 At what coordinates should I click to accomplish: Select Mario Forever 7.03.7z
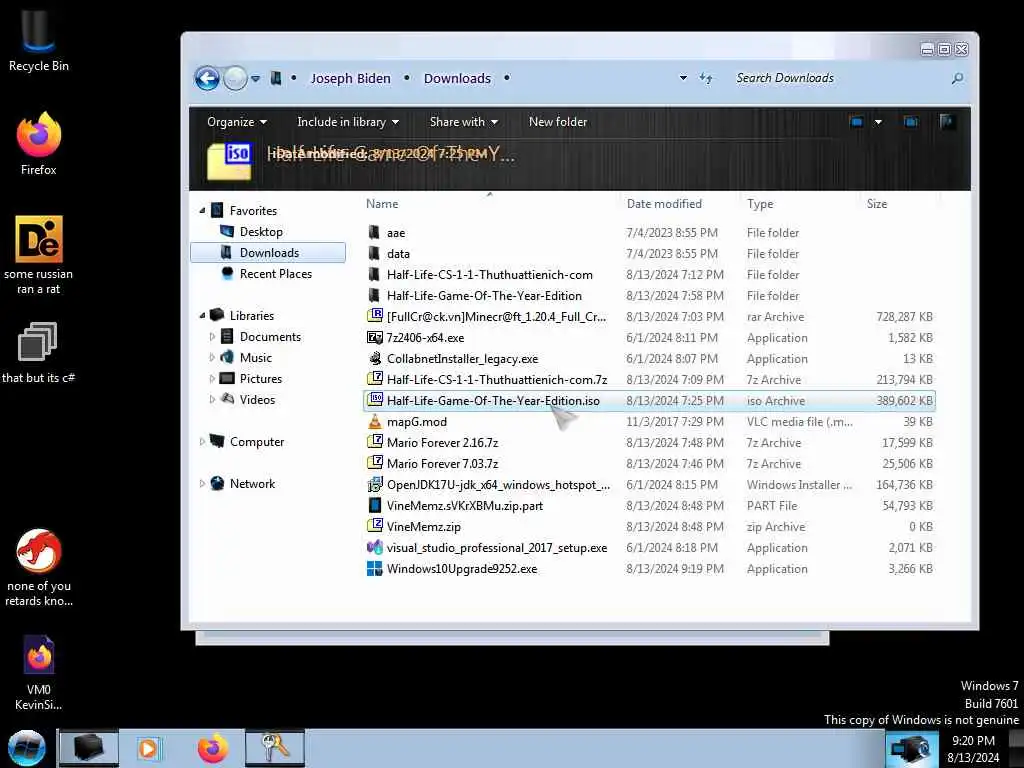click(x=650, y=464)
